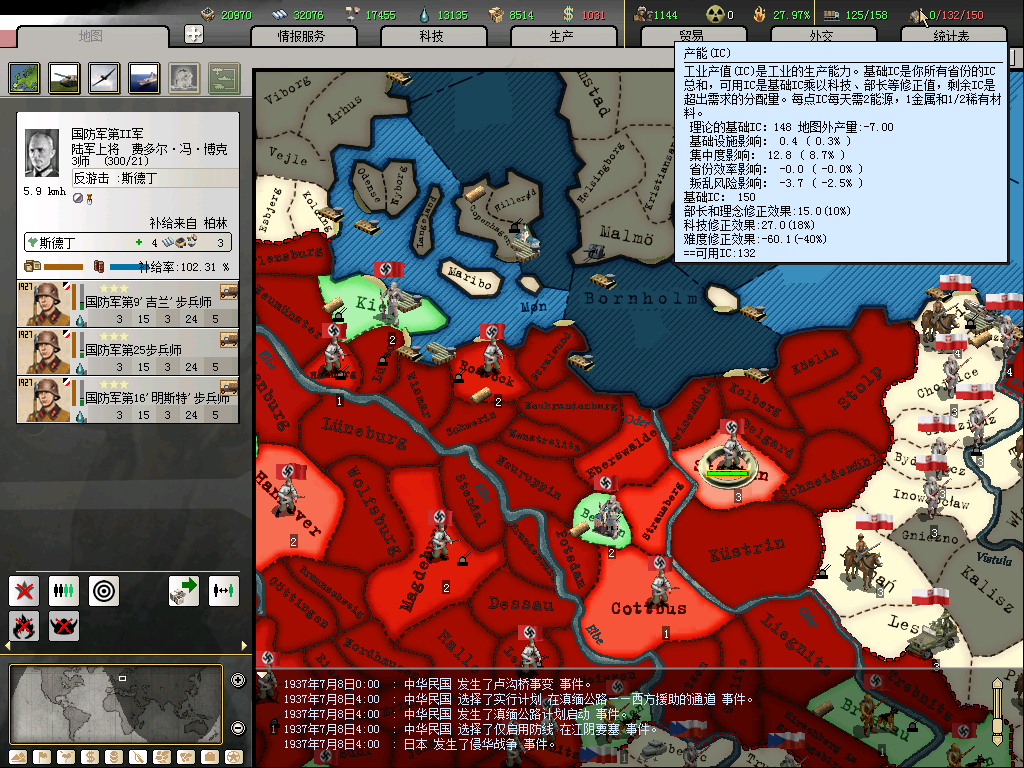Select the air units plane view icon
Screen dimensions: 1024x768
click(104, 78)
